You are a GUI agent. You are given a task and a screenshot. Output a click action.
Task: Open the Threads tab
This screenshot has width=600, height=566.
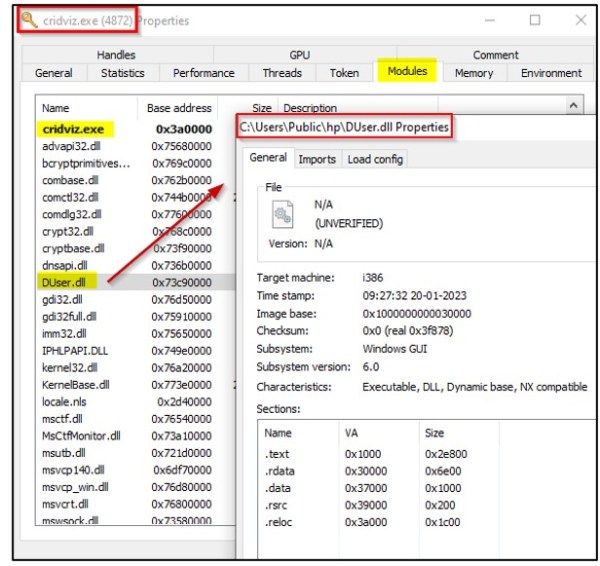(282, 73)
